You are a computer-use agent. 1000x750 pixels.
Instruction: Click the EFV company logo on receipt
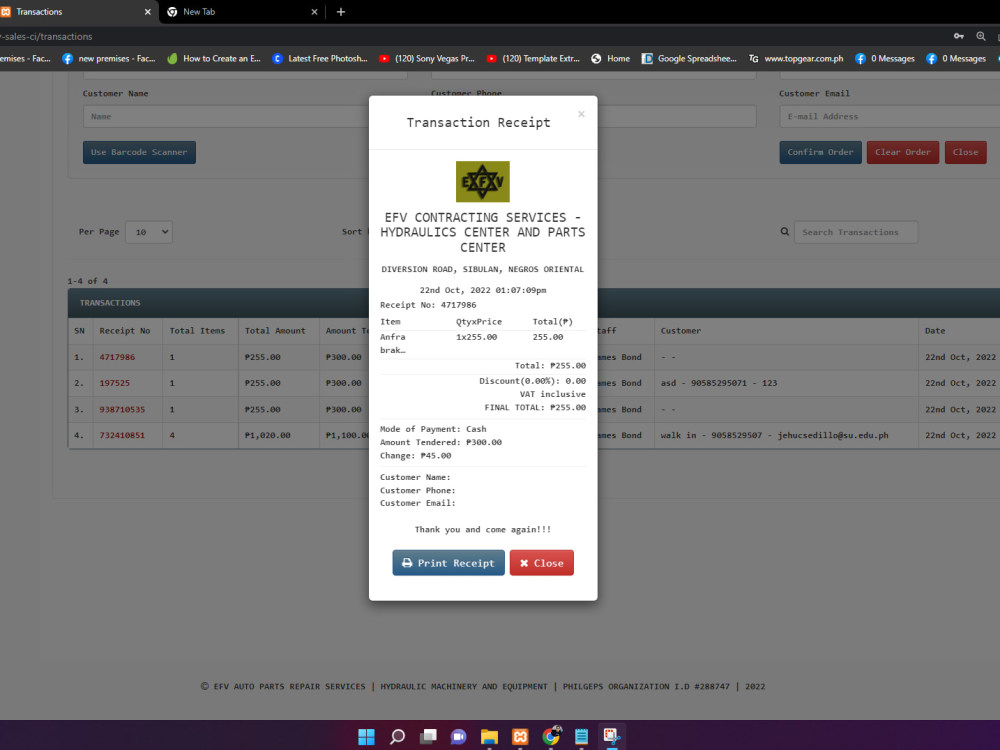pos(483,182)
